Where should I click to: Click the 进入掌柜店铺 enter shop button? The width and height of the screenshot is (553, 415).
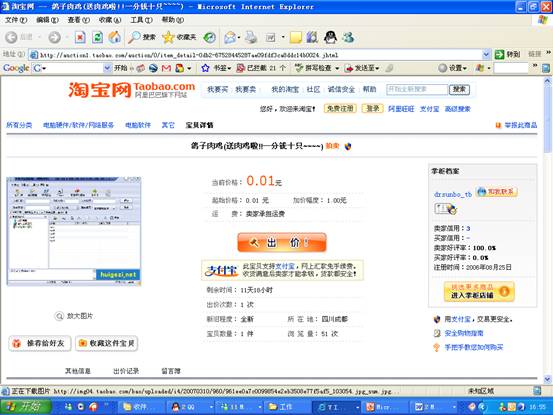tap(479, 292)
